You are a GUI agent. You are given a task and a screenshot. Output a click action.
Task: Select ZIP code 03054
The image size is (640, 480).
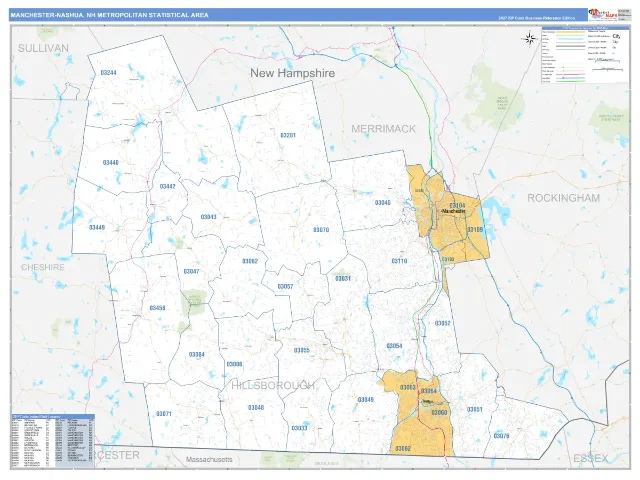(395, 346)
